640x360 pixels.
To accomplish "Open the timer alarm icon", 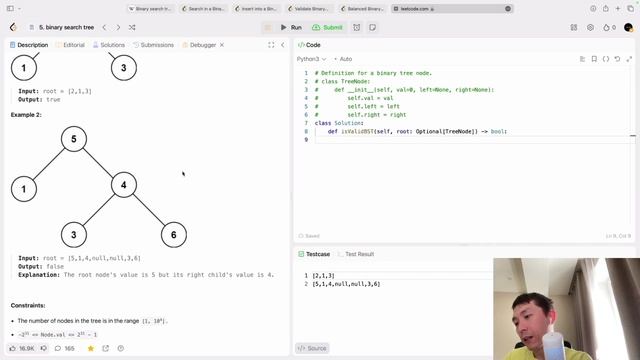I will (357, 27).
